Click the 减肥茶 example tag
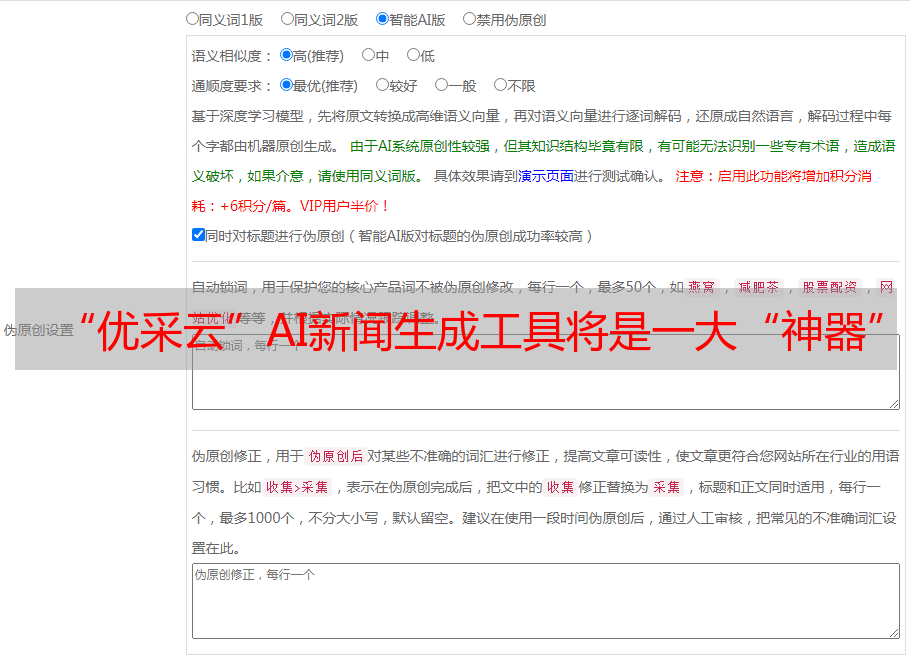This screenshot has width=911, height=658. point(759,287)
